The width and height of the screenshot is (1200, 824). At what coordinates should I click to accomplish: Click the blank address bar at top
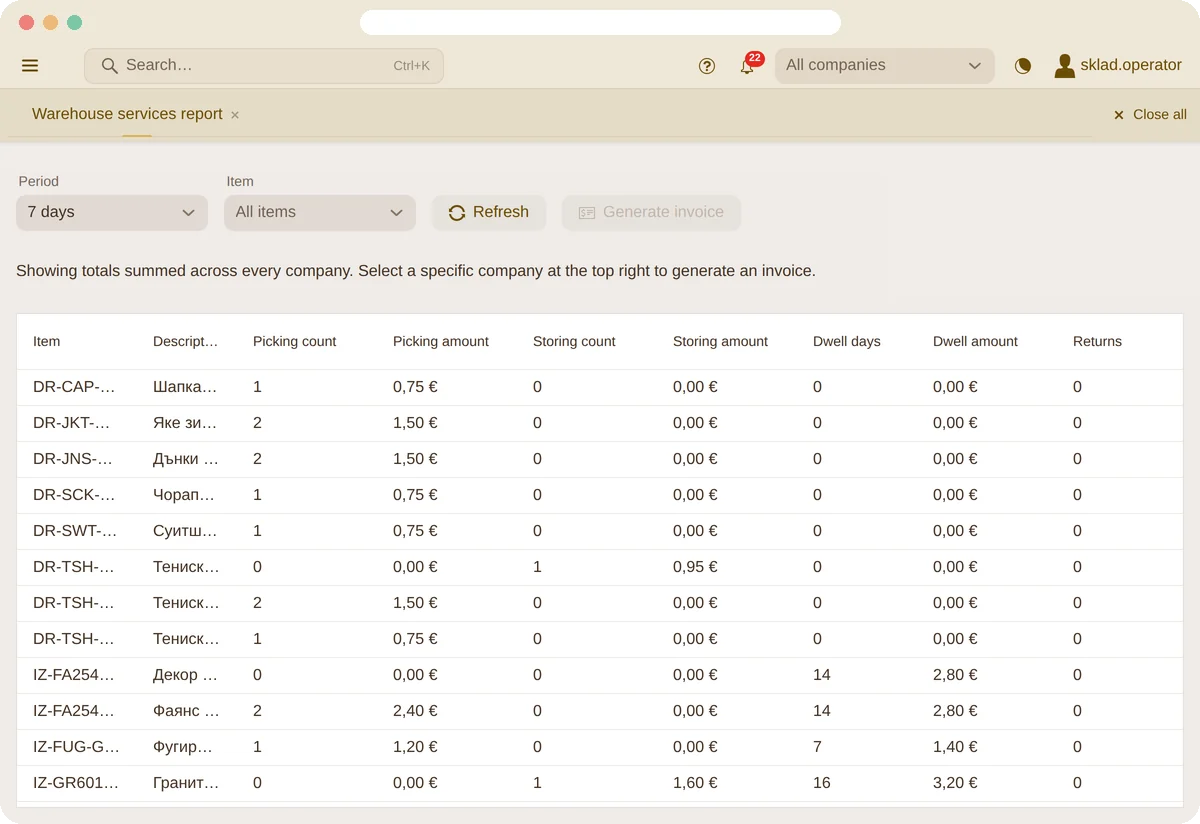pos(600,22)
